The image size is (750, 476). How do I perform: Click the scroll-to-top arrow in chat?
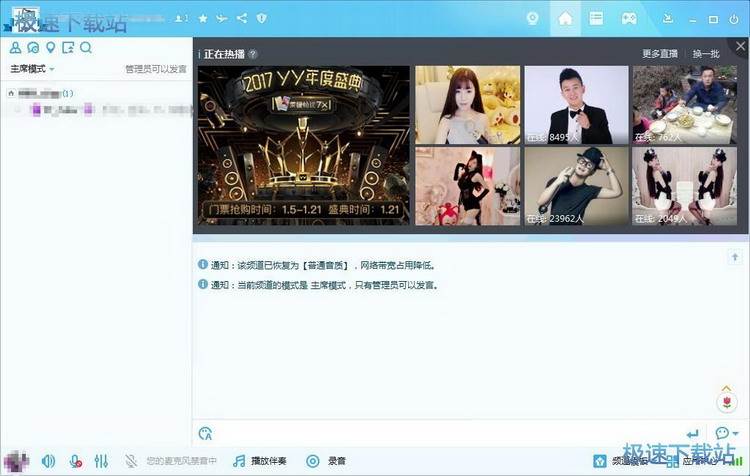click(x=735, y=257)
